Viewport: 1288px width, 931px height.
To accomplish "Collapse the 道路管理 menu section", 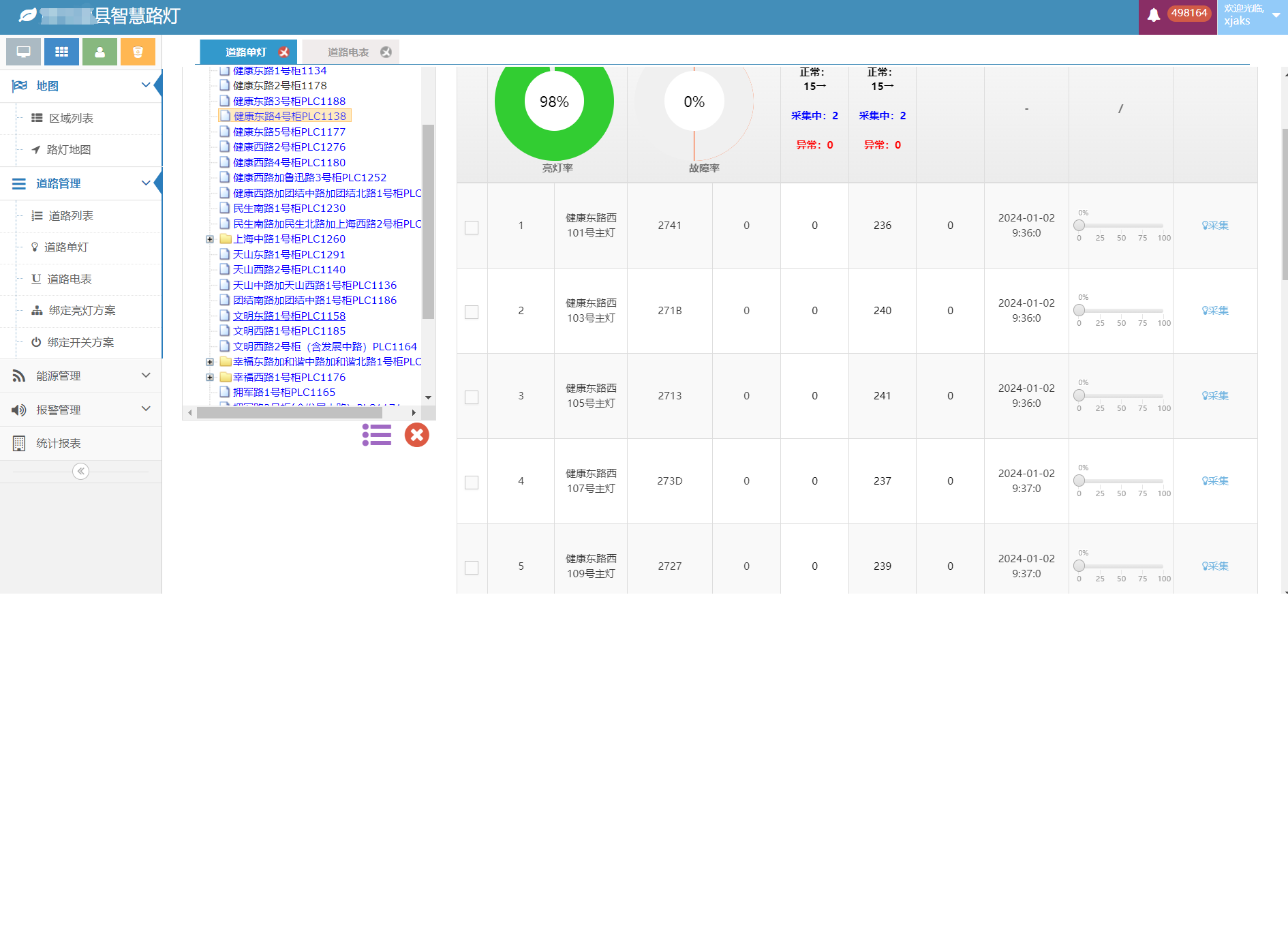I will (x=145, y=183).
